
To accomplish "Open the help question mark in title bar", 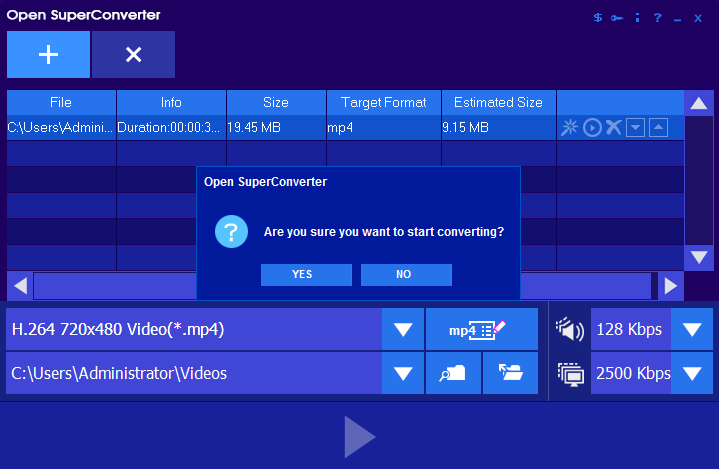I will click(657, 17).
